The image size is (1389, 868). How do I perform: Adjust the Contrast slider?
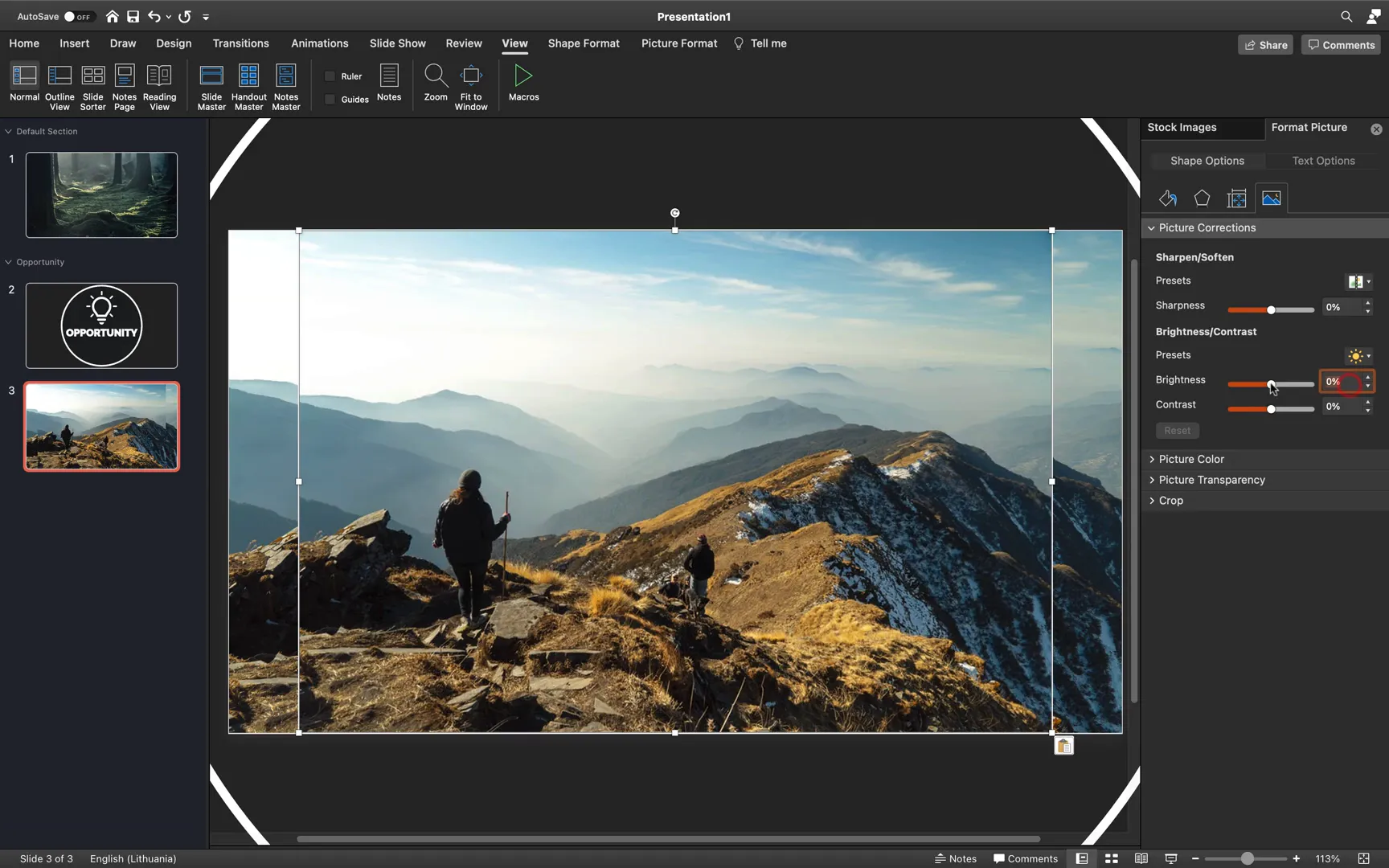pos(1271,409)
